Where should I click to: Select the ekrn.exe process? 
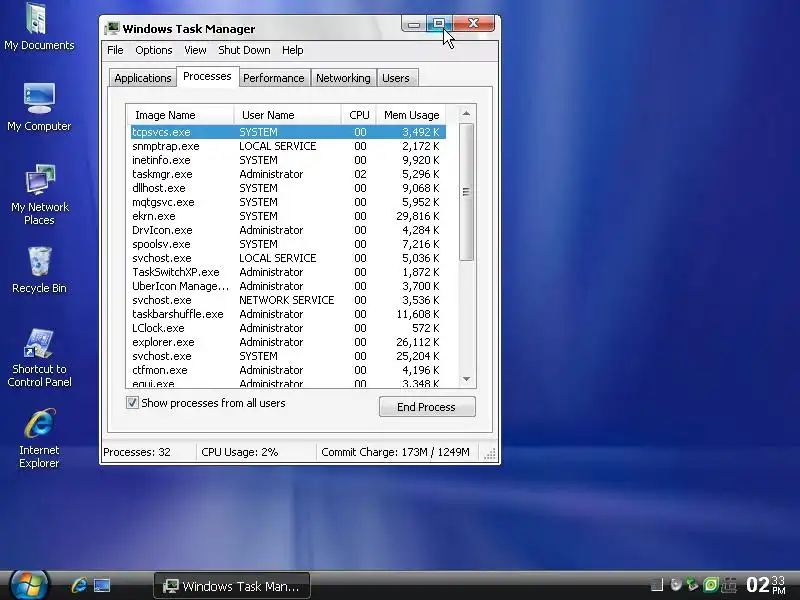pyautogui.click(x=288, y=216)
